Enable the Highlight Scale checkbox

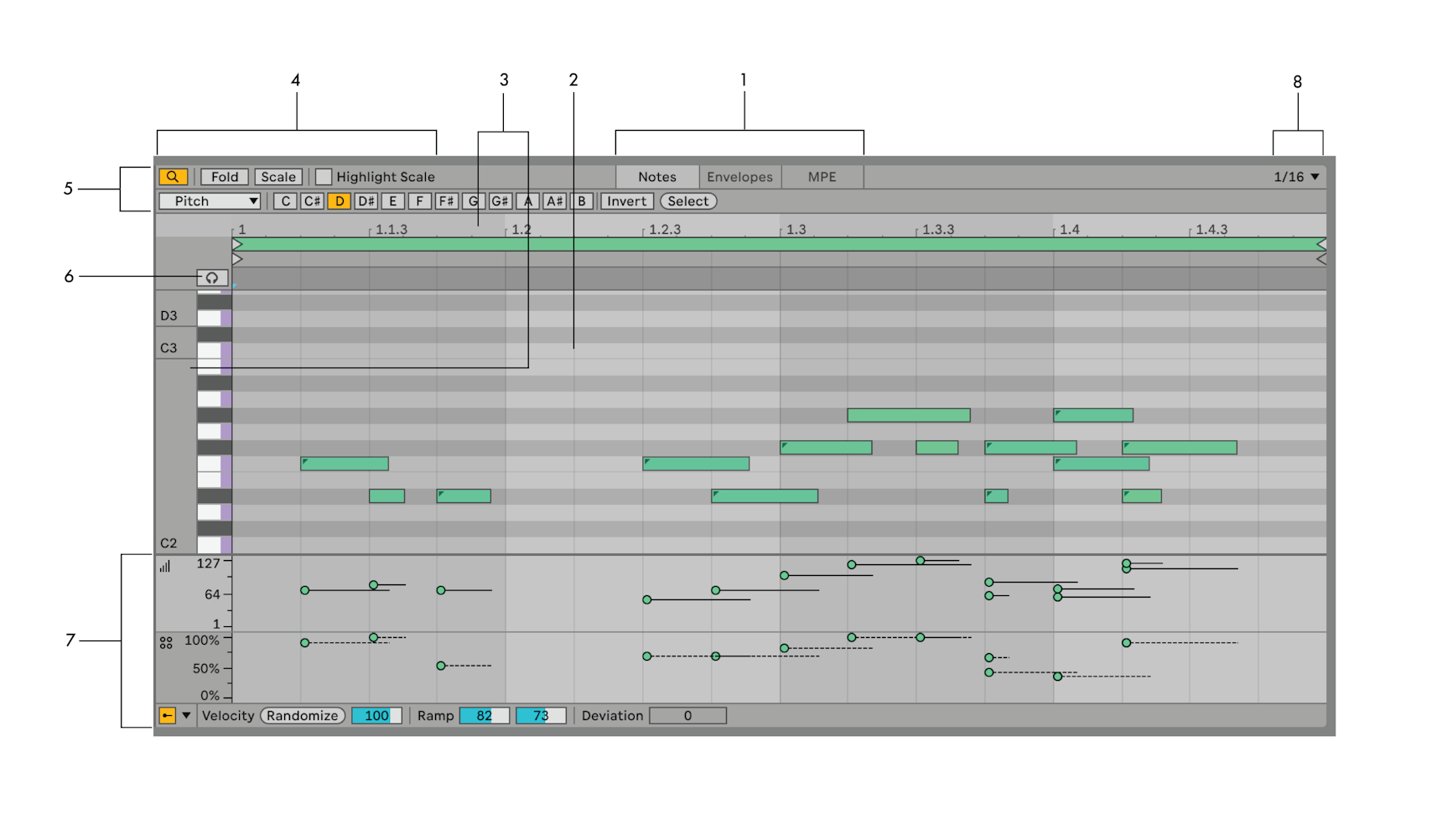[x=325, y=176]
